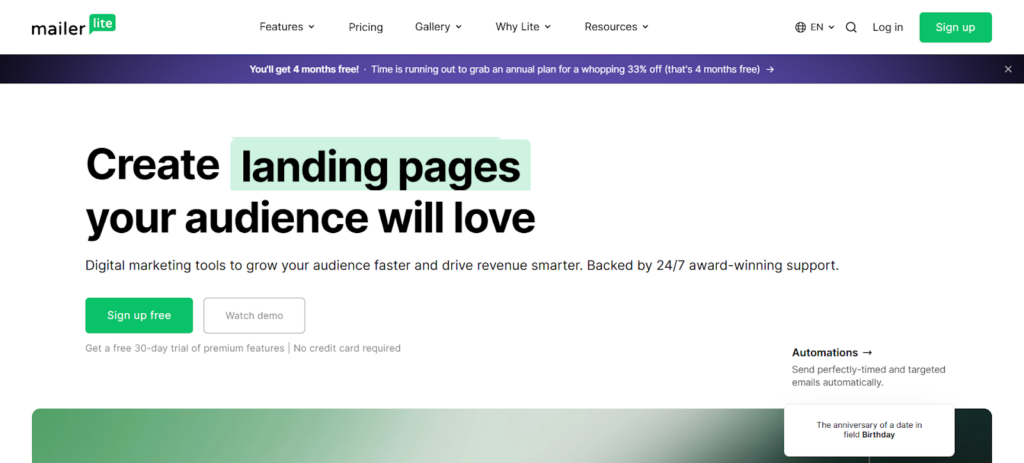This screenshot has width=1024, height=463.
Task: Open search with the magnifier icon
Action: [x=851, y=28]
